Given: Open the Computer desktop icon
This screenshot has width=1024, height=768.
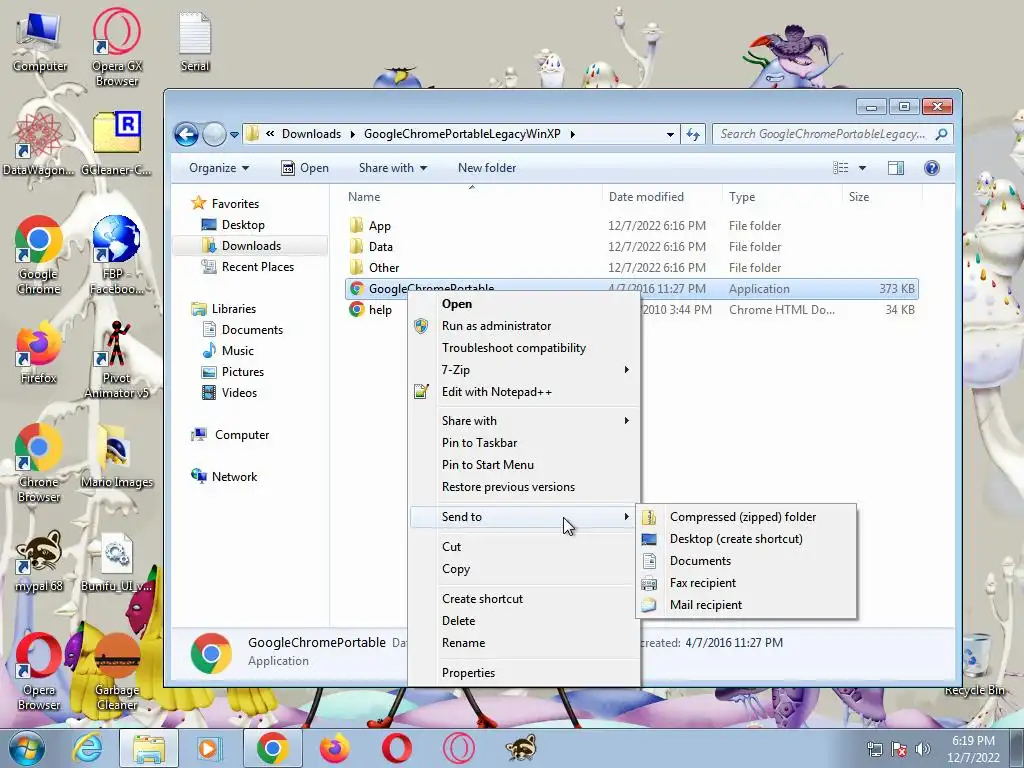Looking at the screenshot, I should [40, 40].
